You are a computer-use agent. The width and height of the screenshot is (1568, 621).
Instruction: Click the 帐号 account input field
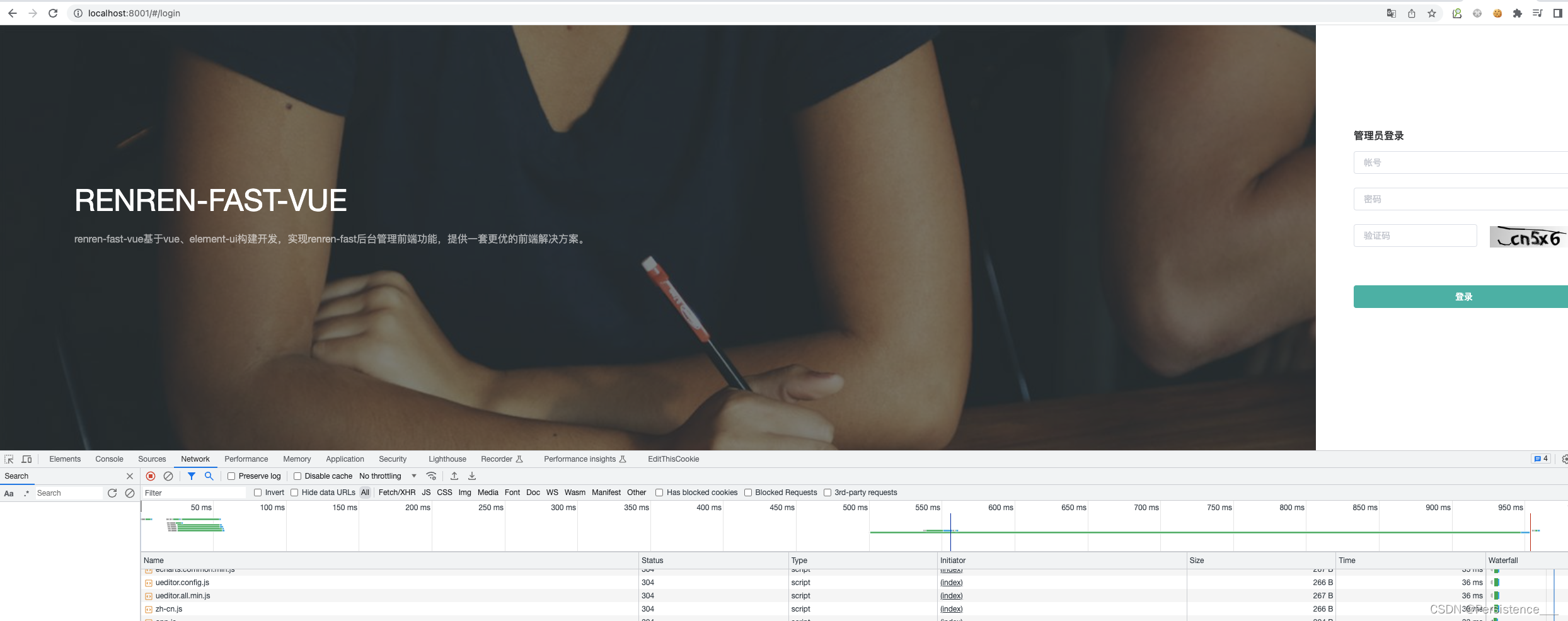(x=1461, y=162)
